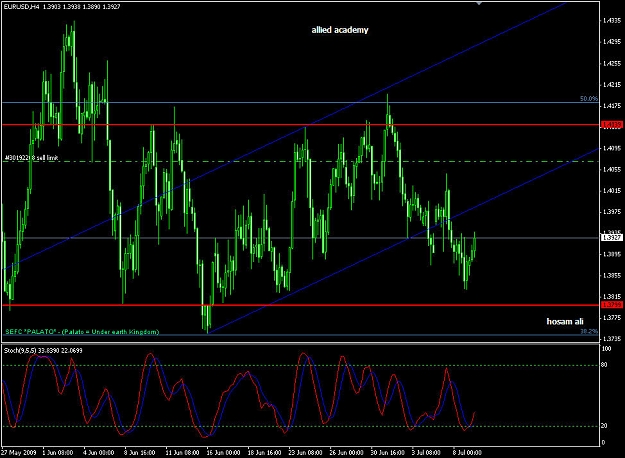Select the upper blue channel trendline

tap(285, 136)
